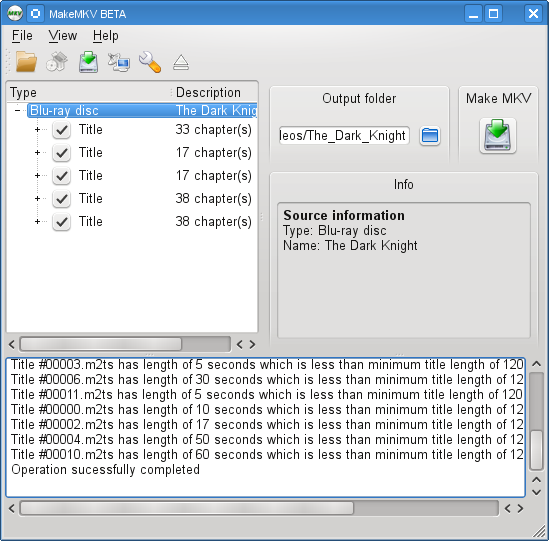
Task: Select the Blu-ray disc row
Action: (x=142, y=110)
